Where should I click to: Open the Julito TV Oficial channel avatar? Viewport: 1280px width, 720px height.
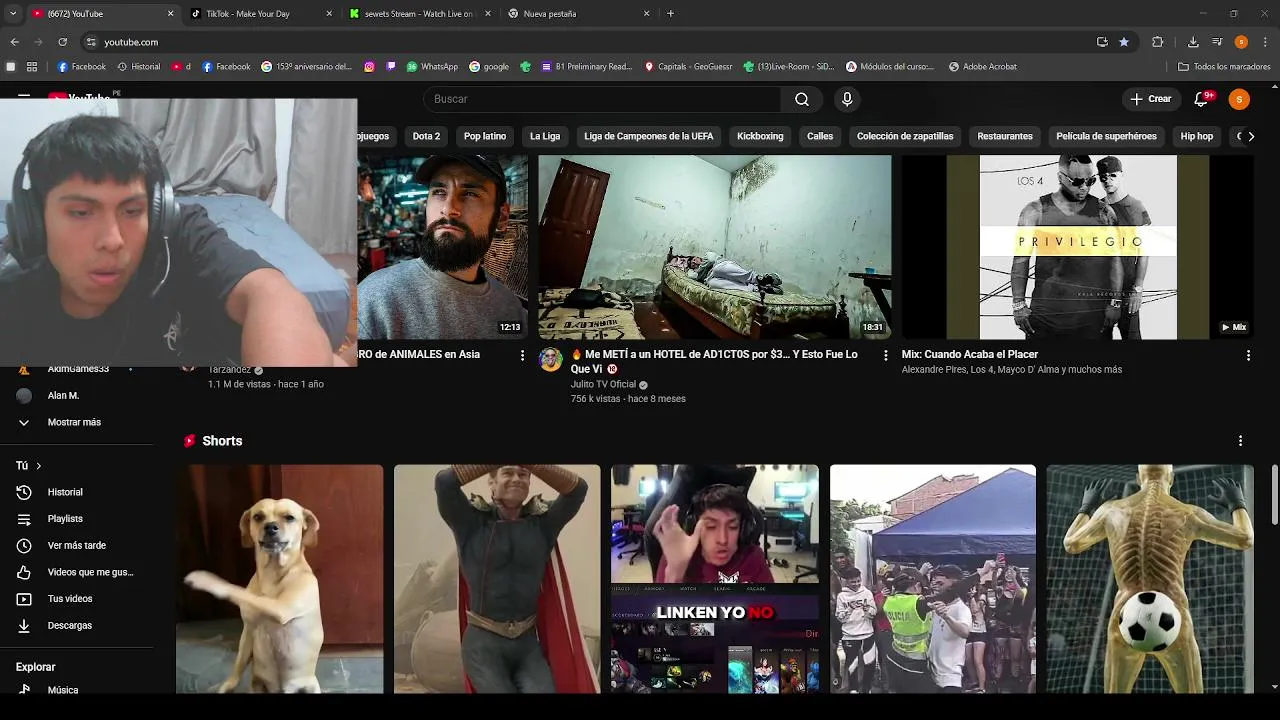tap(551, 360)
